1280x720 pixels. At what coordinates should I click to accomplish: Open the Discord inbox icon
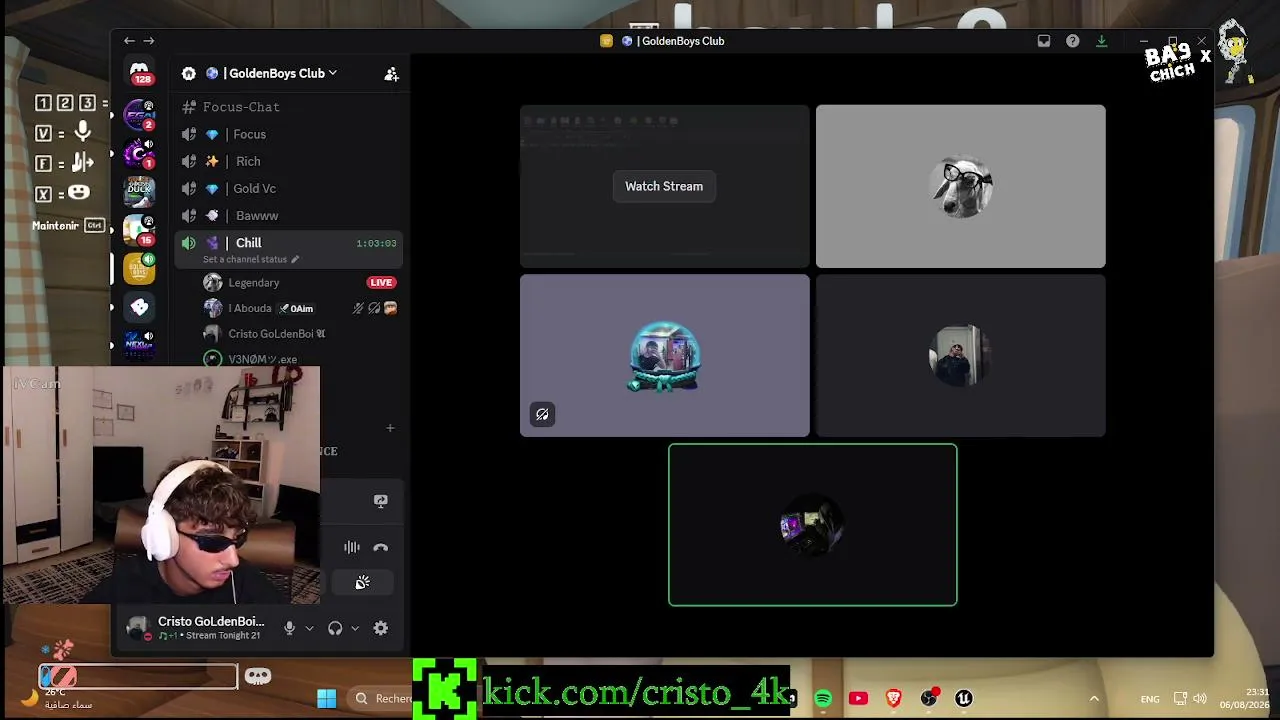coord(1044,41)
